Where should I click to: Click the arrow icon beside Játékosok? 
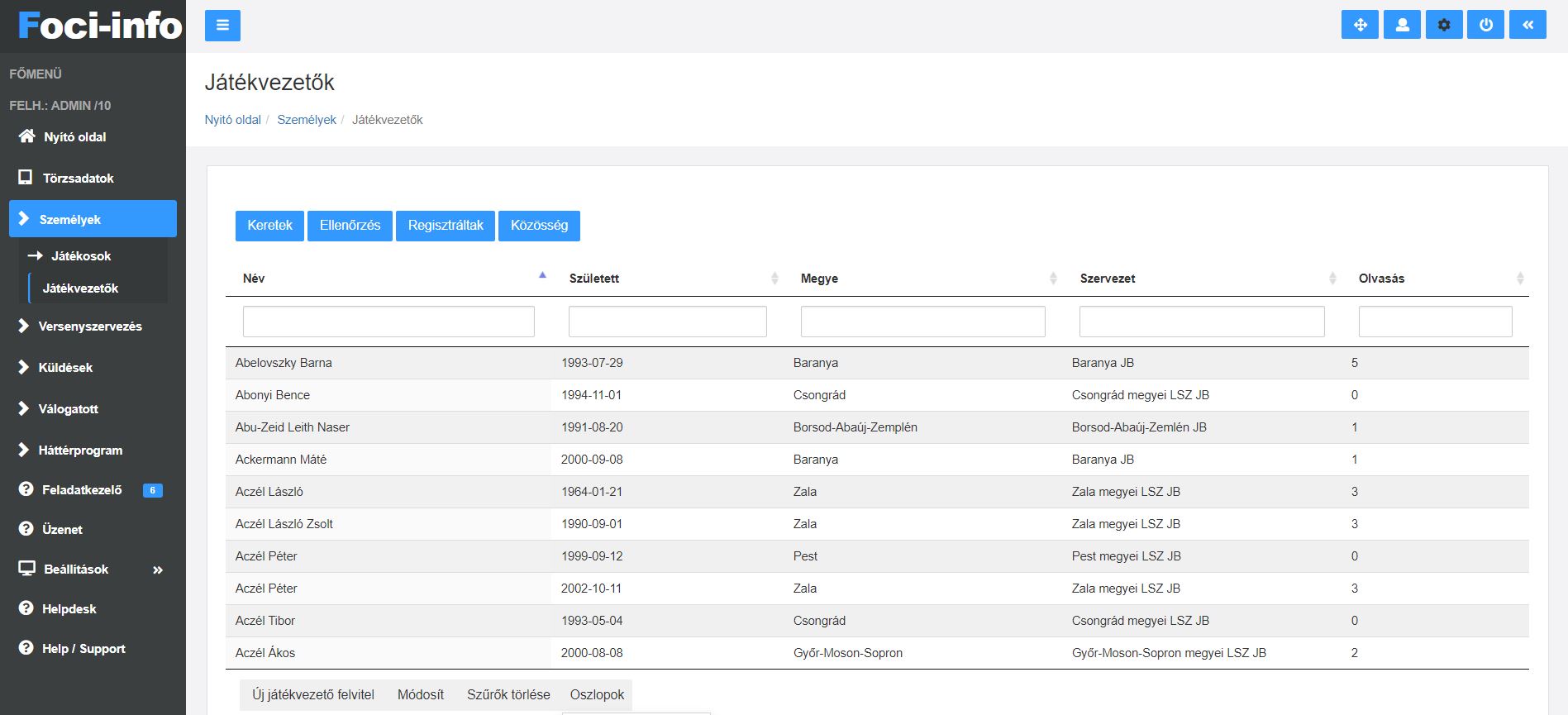35,256
